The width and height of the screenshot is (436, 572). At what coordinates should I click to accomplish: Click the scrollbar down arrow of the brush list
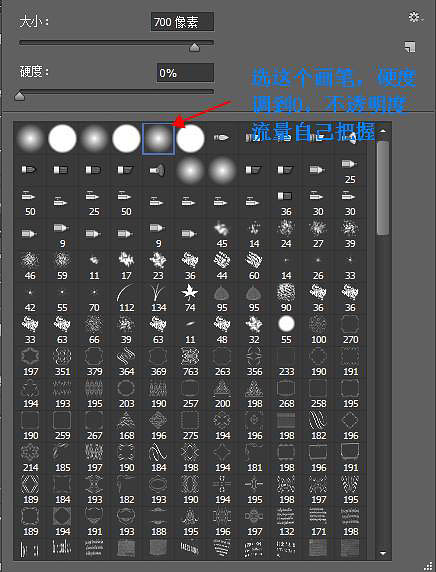click(383, 553)
